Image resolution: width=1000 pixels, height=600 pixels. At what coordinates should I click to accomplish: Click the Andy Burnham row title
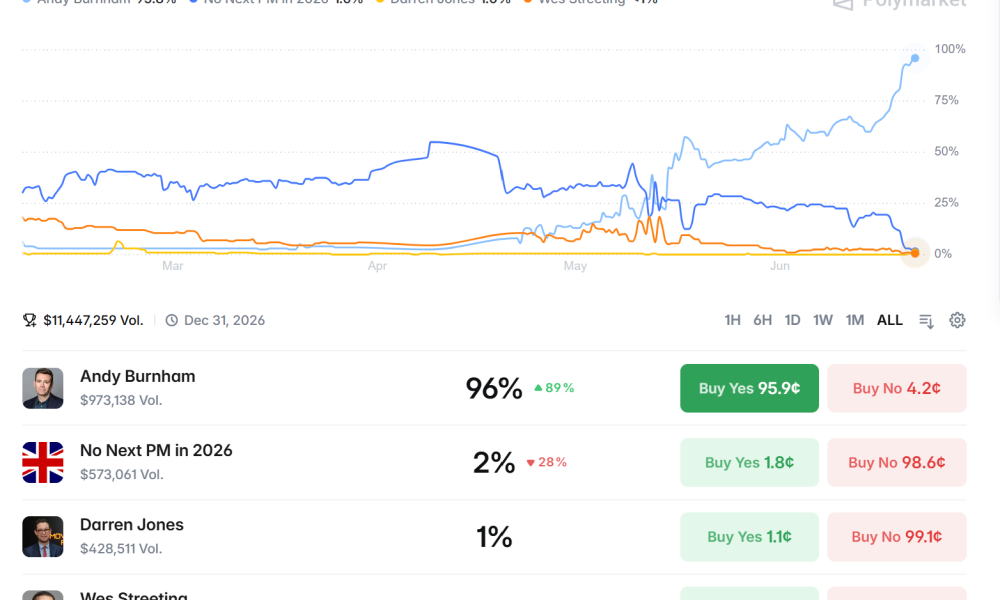pos(138,376)
